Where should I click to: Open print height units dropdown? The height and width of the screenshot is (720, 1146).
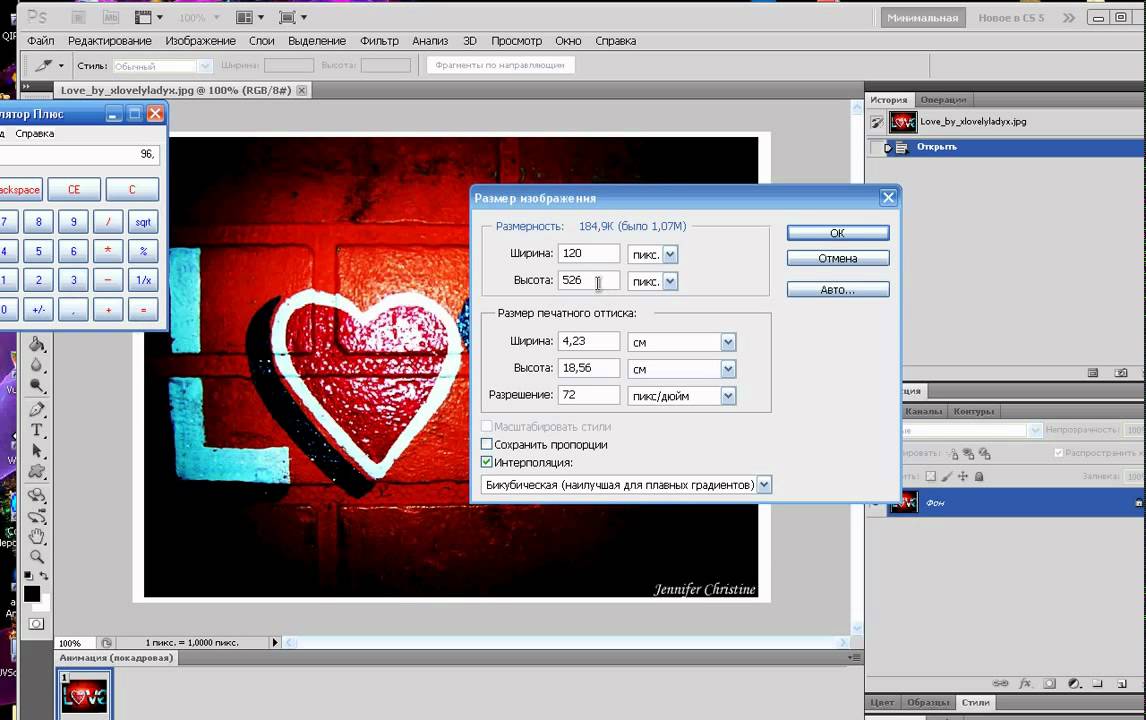click(x=728, y=369)
